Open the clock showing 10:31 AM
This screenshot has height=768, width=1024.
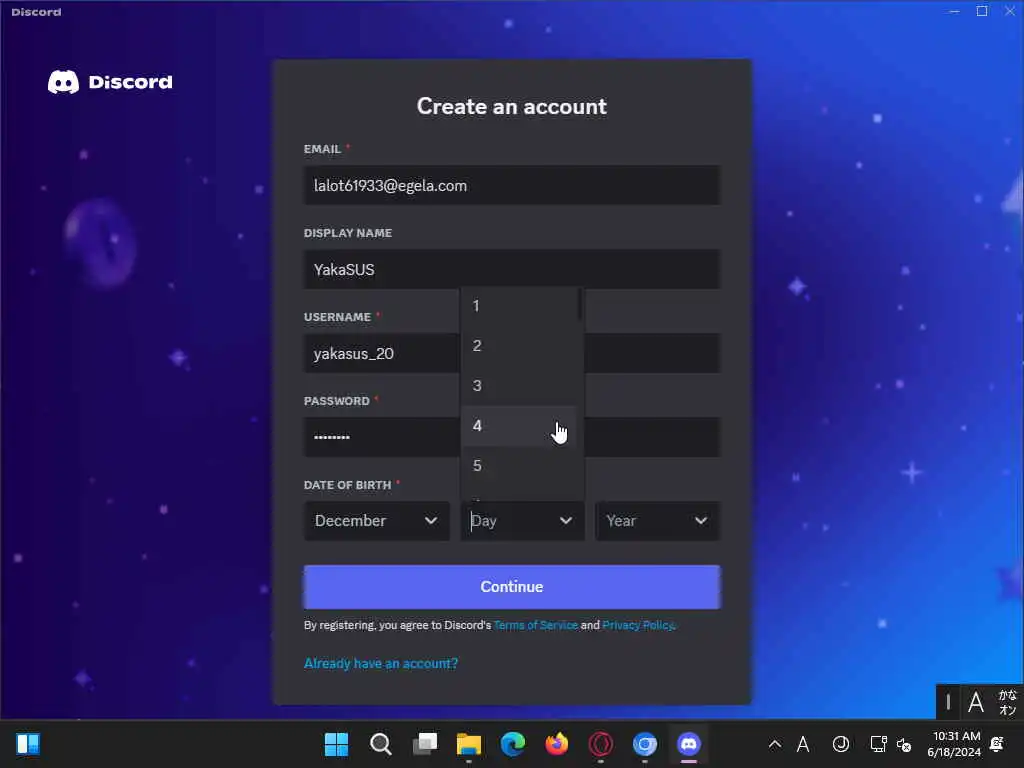coord(954,744)
